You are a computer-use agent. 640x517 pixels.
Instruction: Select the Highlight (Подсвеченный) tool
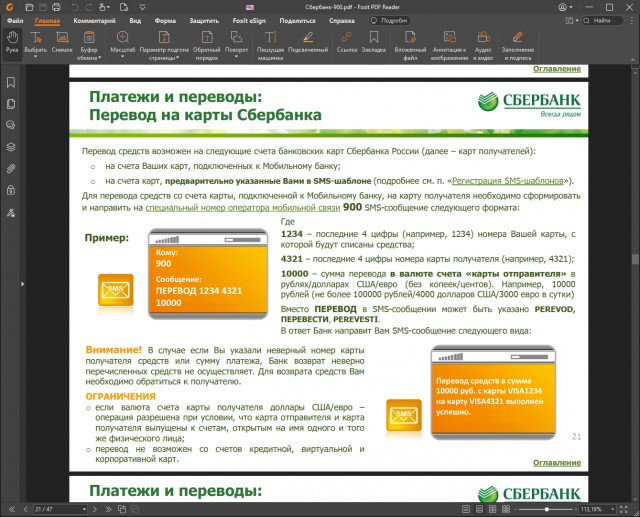point(308,42)
